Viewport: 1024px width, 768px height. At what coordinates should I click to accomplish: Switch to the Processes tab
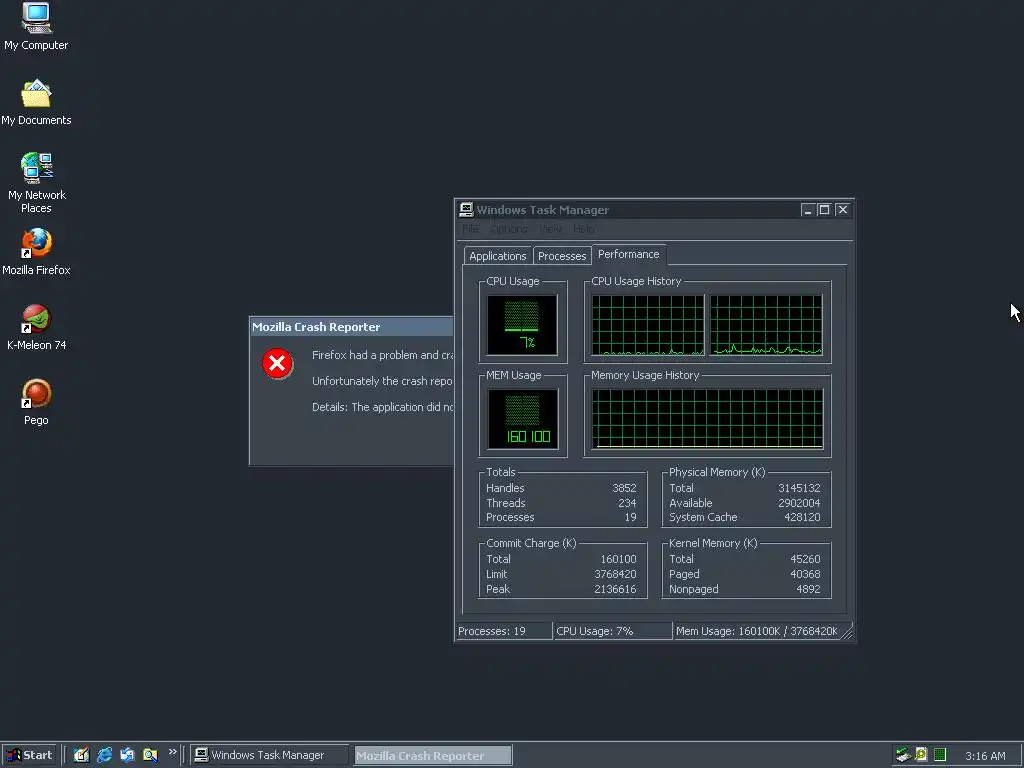coord(562,256)
